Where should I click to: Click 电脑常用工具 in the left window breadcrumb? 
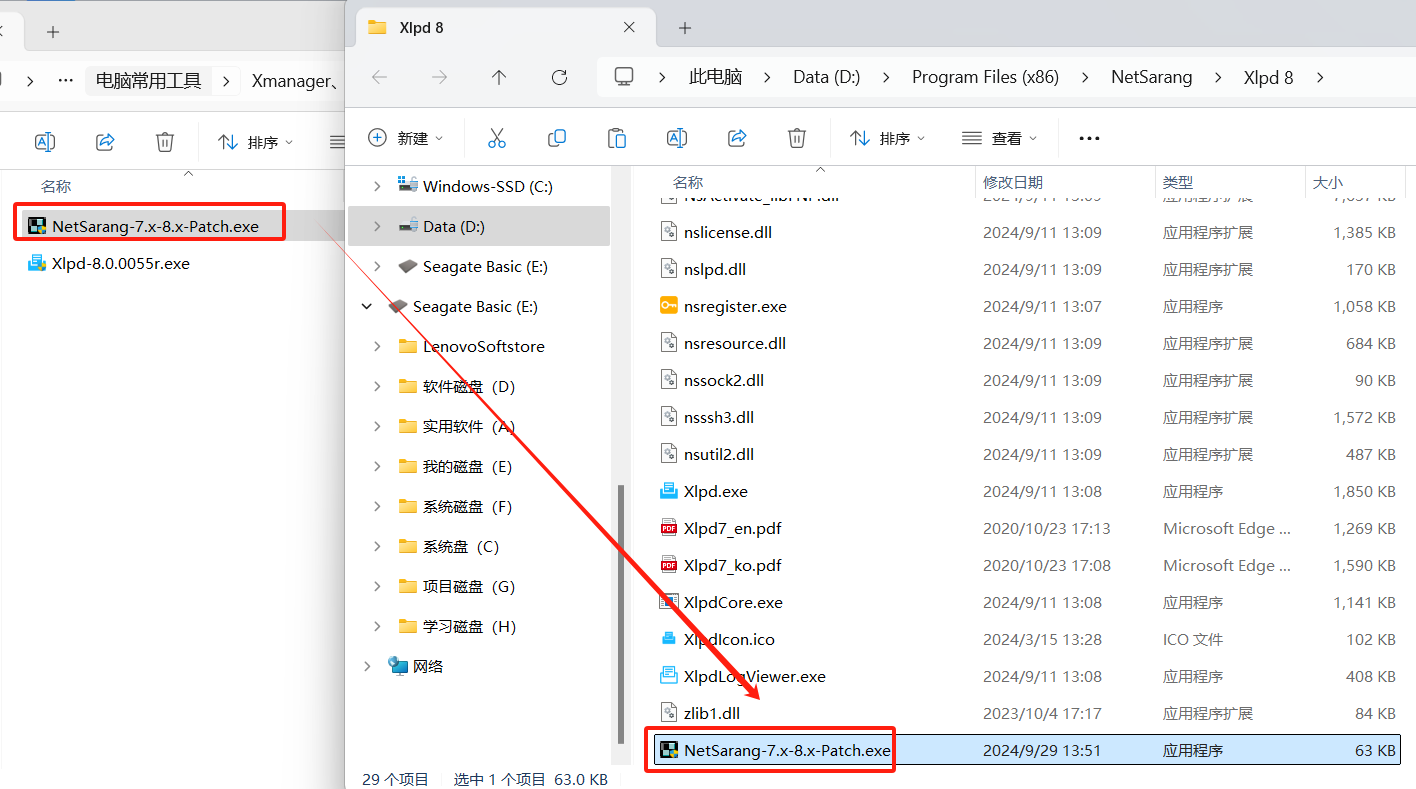[x=149, y=81]
